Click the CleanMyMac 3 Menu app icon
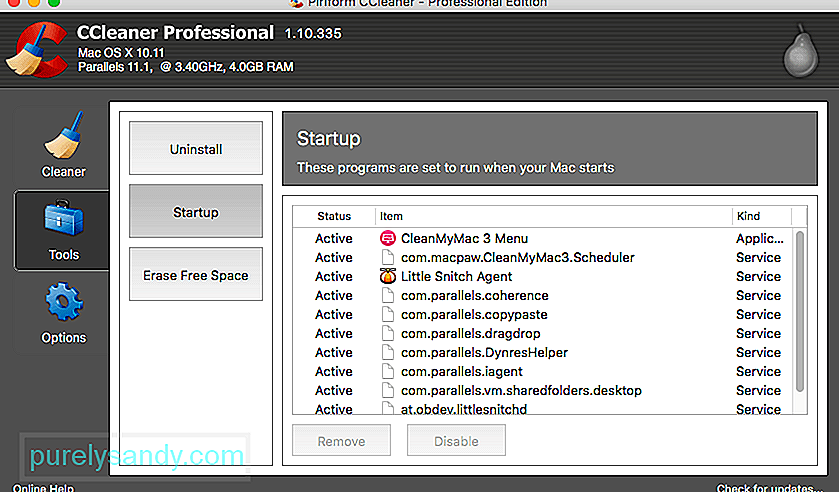This screenshot has width=839, height=492. (387, 238)
